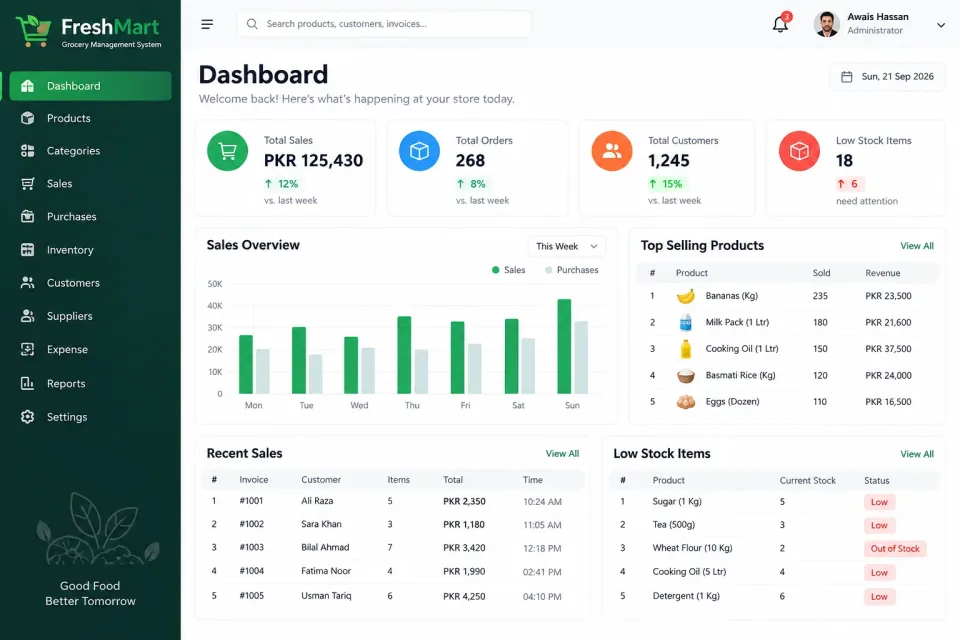Viewport: 960px width, 640px height.
Task: Open the Dashboard menu item
Action: tap(91, 86)
